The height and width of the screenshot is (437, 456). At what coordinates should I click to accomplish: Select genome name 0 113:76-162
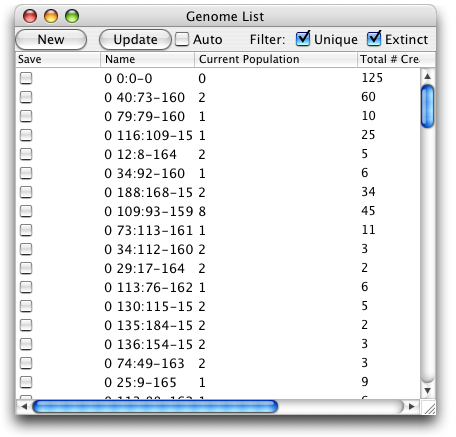[148, 288]
